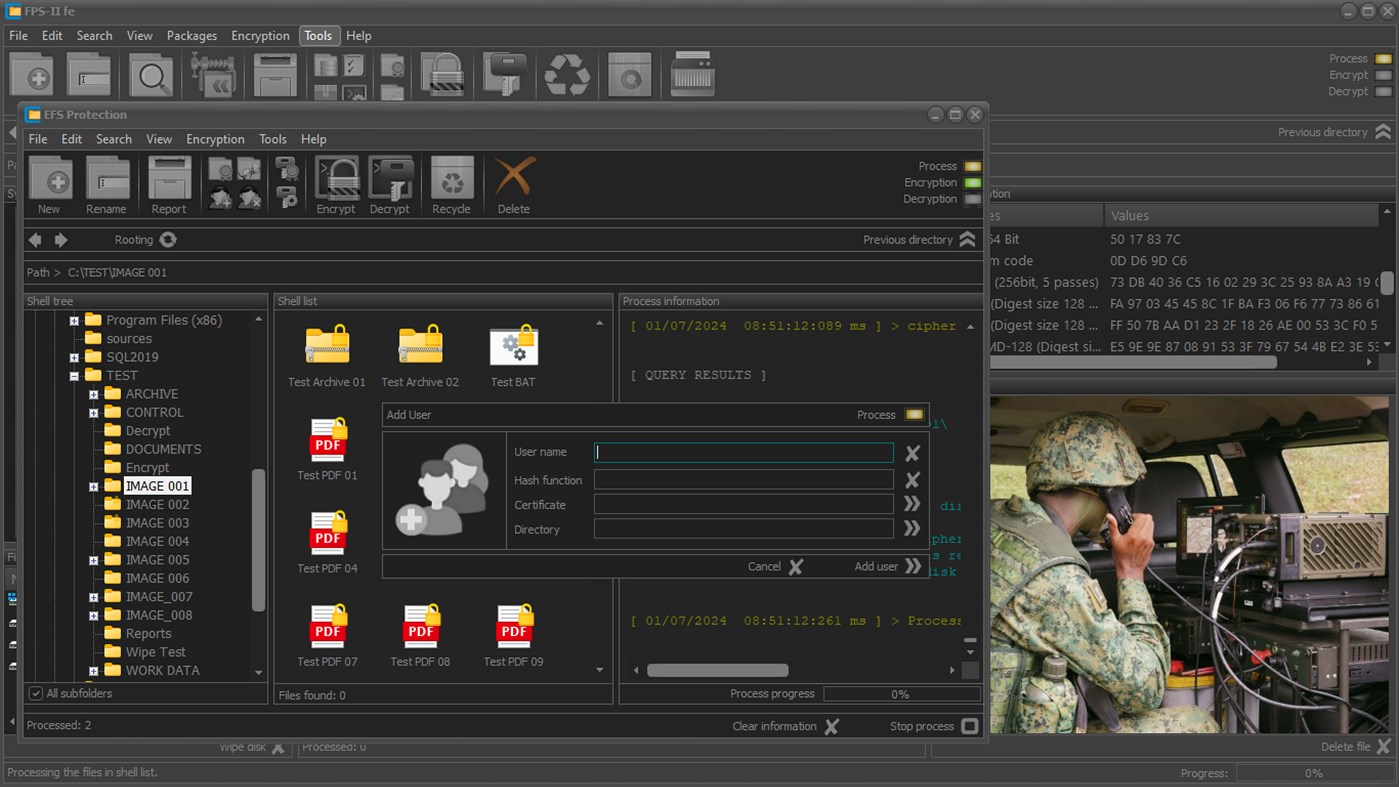Image resolution: width=1399 pixels, height=787 pixels.
Task: Refresh the Rooting path indicator
Action: (167, 239)
